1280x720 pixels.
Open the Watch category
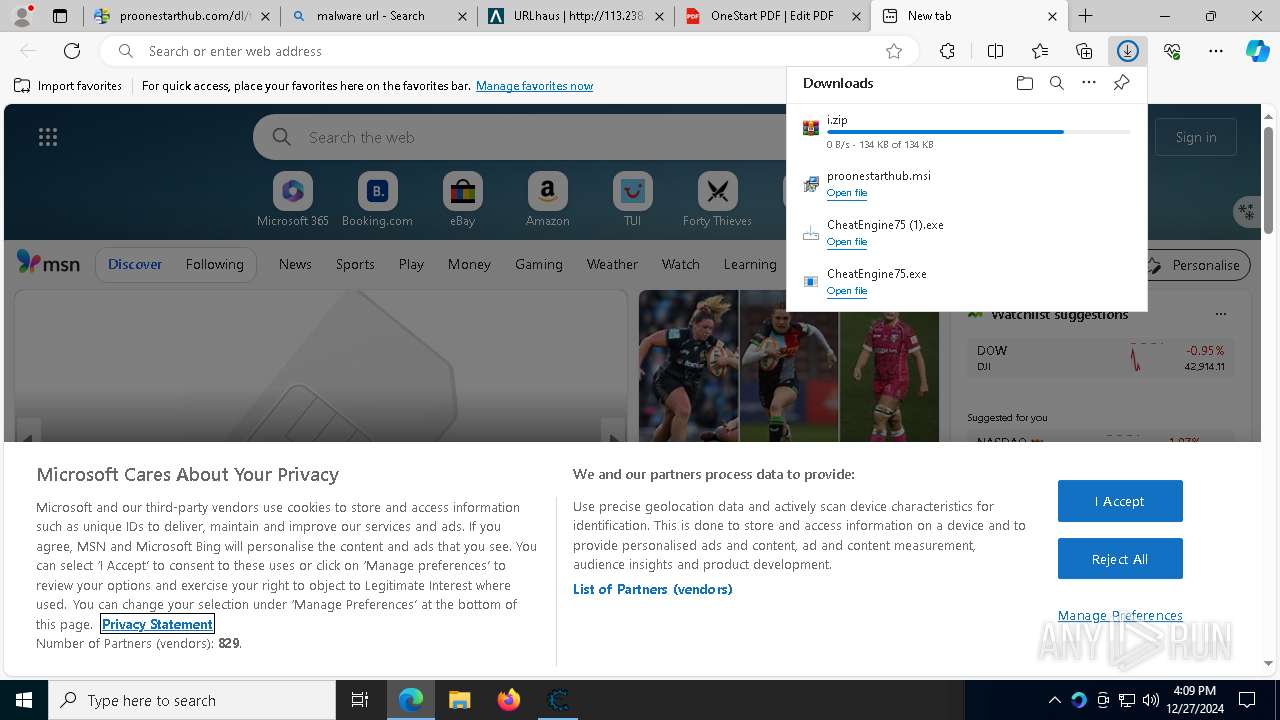coord(680,264)
